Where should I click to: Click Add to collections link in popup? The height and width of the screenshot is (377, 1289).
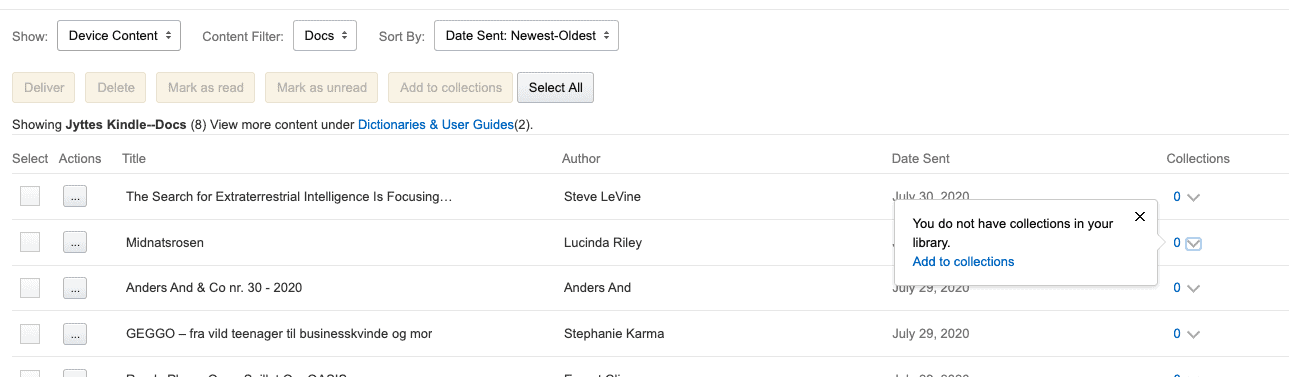point(963,262)
